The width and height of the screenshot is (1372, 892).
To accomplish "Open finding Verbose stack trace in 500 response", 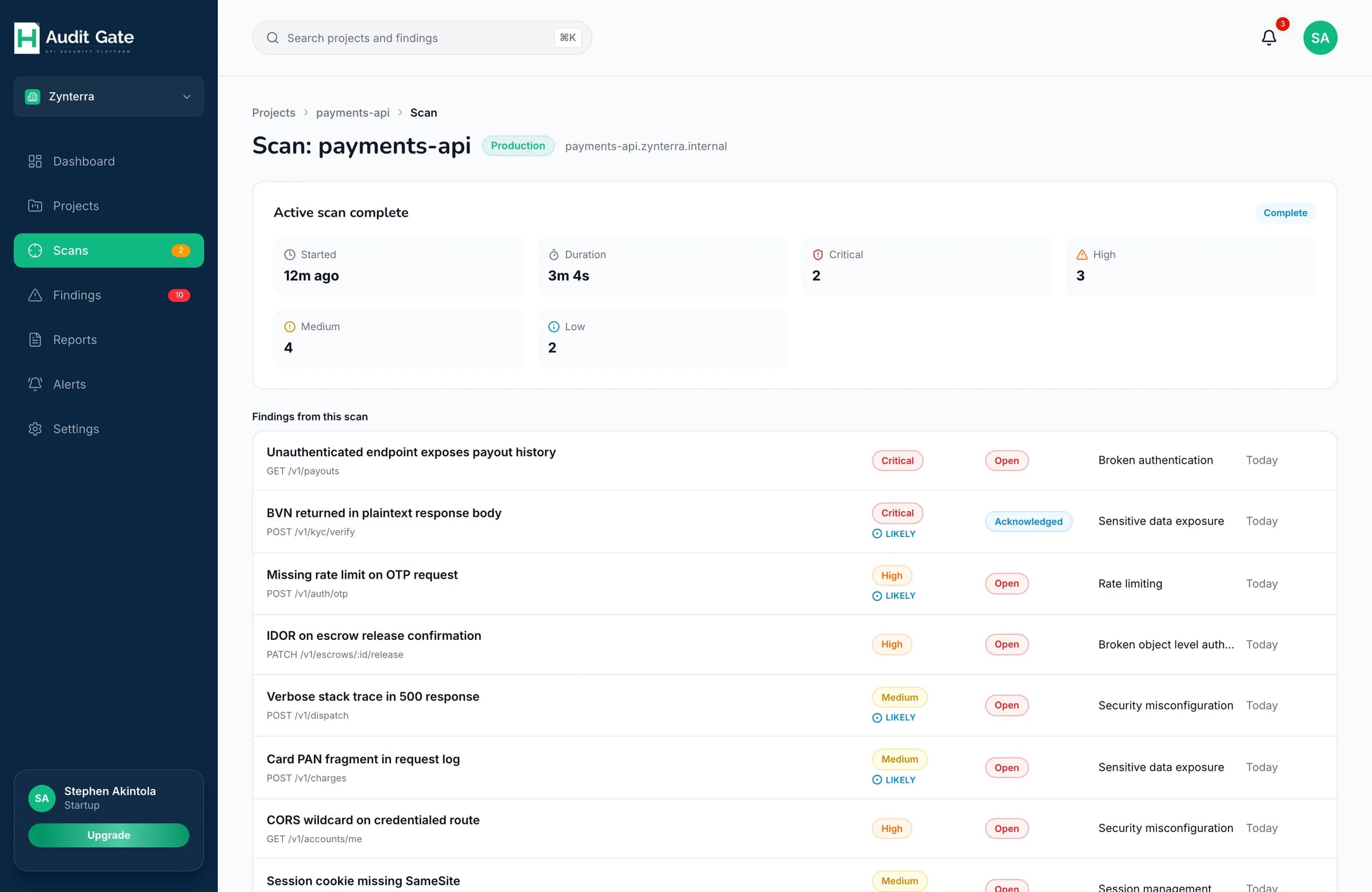I will point(795,706).
